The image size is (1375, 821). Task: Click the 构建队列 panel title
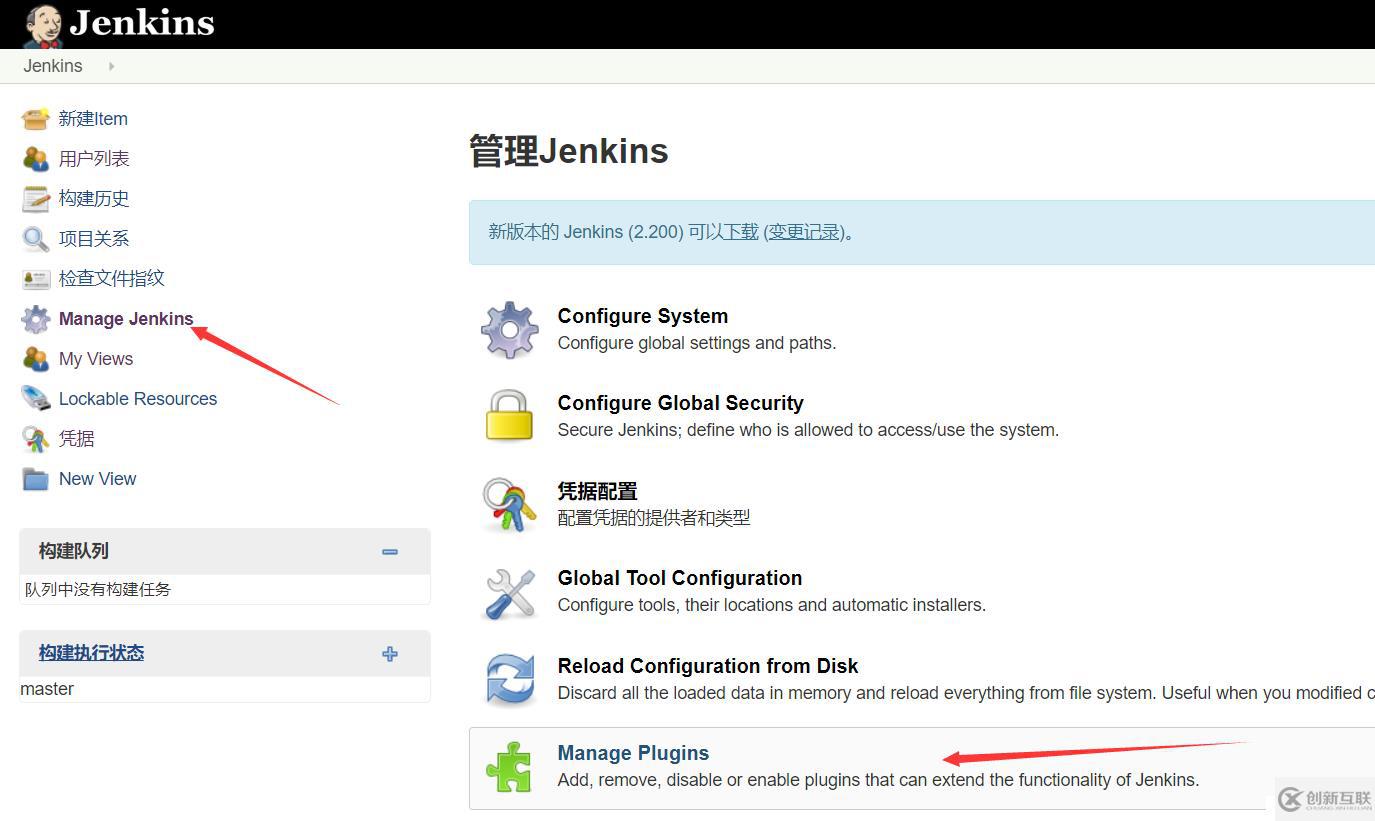tap(74, 551)
